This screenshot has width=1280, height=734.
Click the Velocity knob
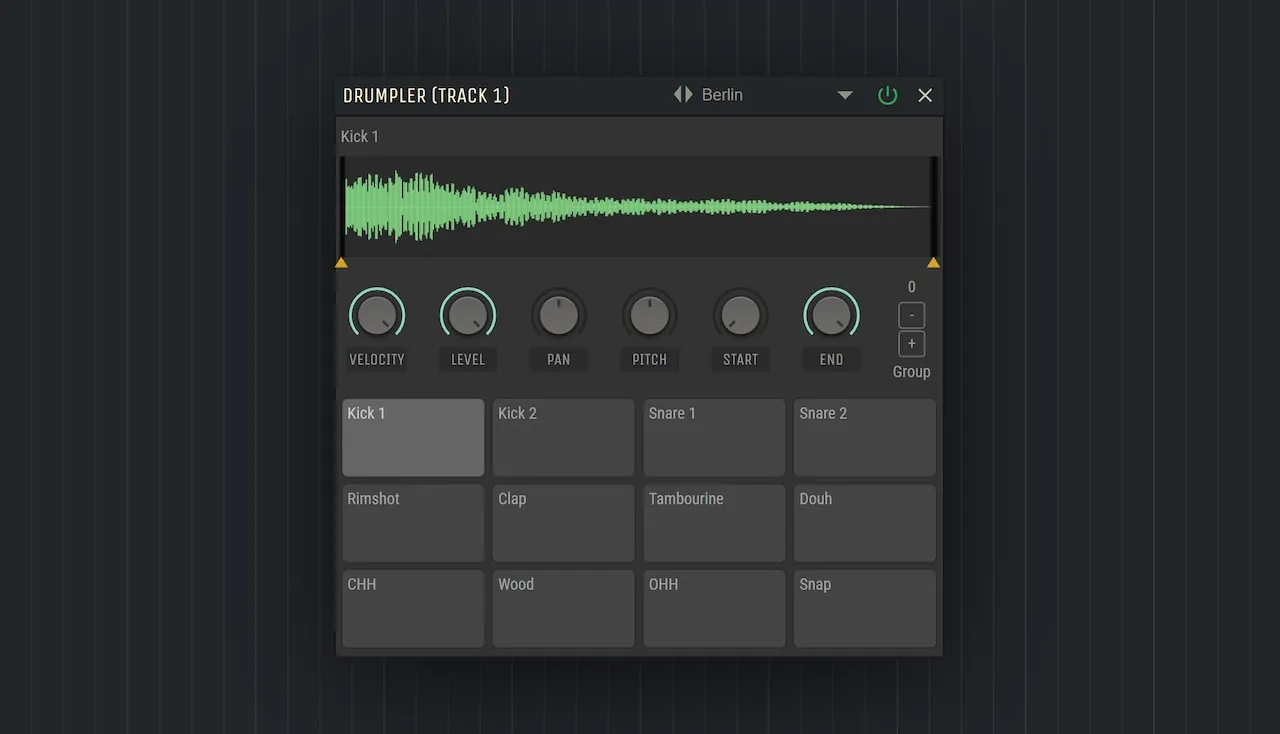(x=377, y=316)
